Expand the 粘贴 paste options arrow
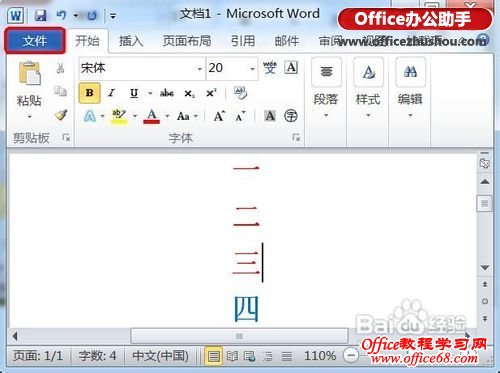The width and height of the screenshot is (500, 373). 29,117
